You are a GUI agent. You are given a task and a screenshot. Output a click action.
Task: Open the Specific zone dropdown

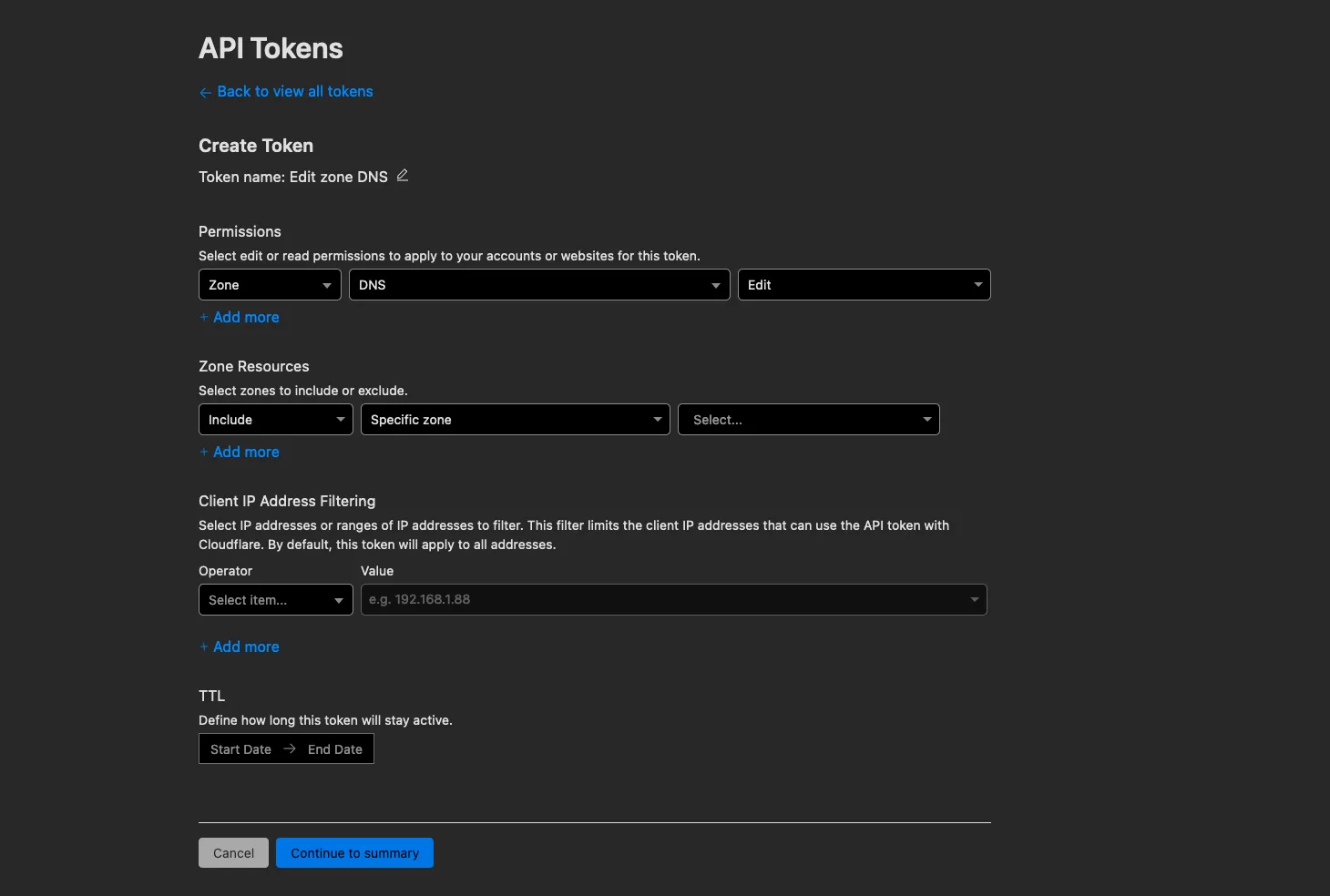coord(516,420)
